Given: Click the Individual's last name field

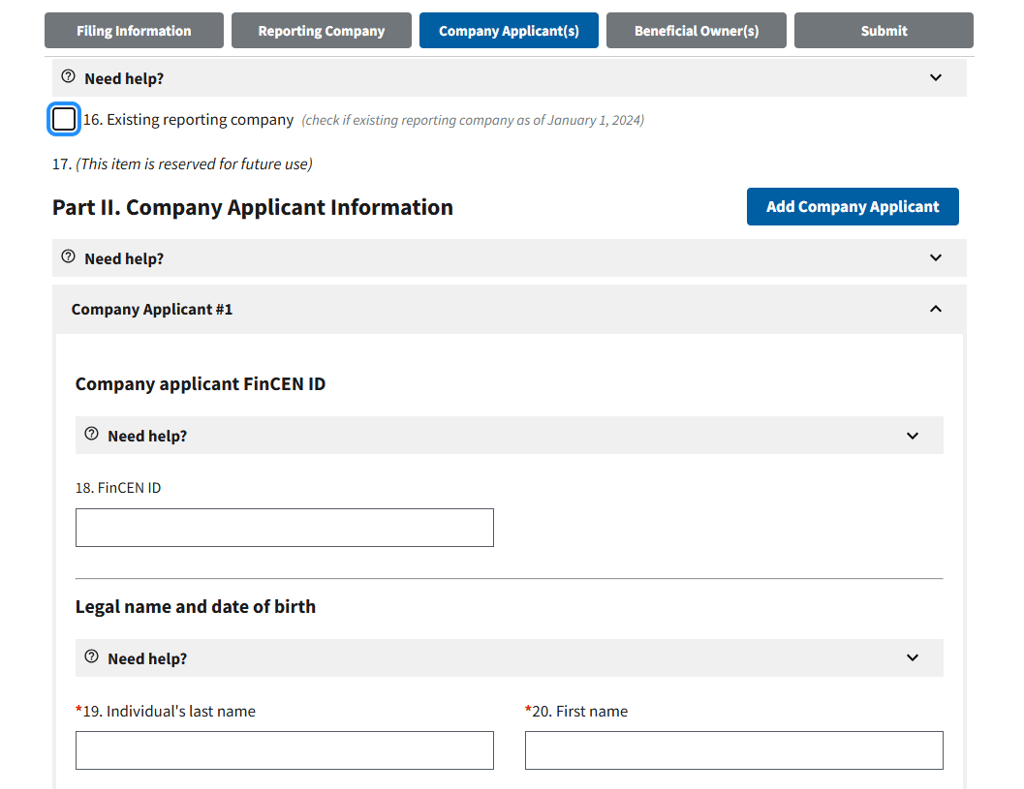Looking at the screenshot, I should click(x=284, y=751).
